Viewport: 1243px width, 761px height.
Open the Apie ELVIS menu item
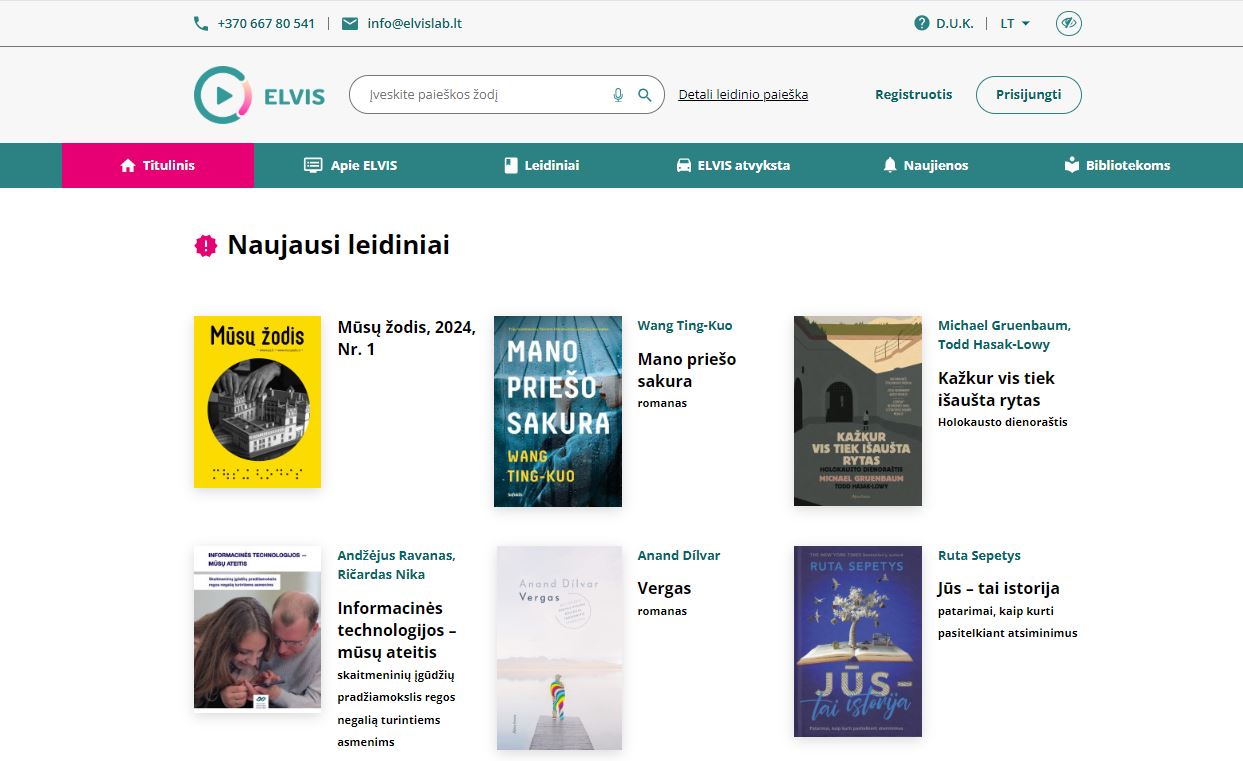pos(350,165)
